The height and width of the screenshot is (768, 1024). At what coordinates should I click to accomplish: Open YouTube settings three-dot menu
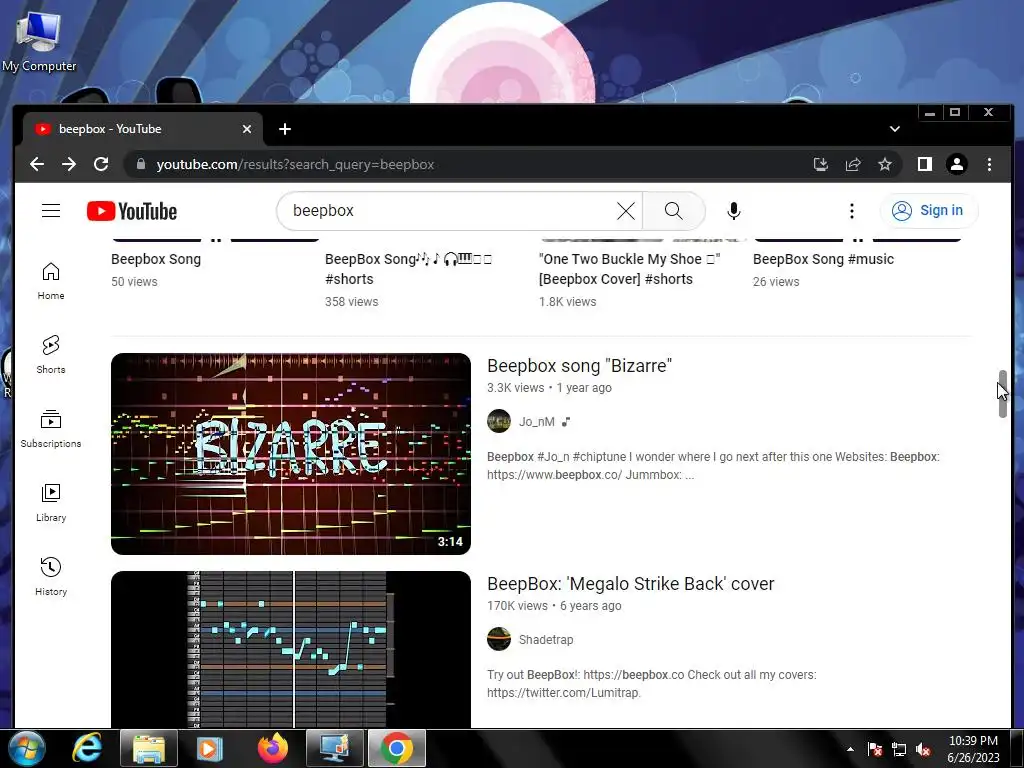[852, 211]
